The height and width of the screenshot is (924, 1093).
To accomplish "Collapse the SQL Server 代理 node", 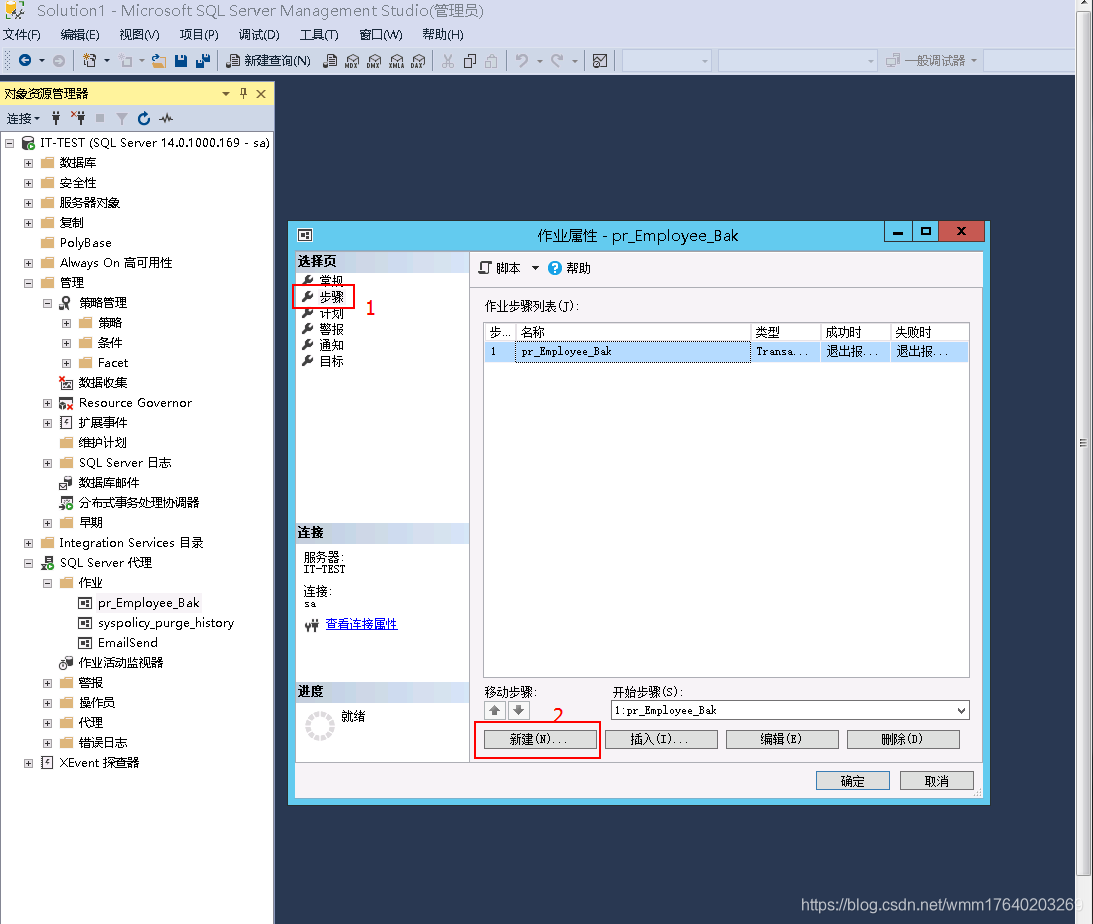I will pyautogui.click(x=29, y=562).
